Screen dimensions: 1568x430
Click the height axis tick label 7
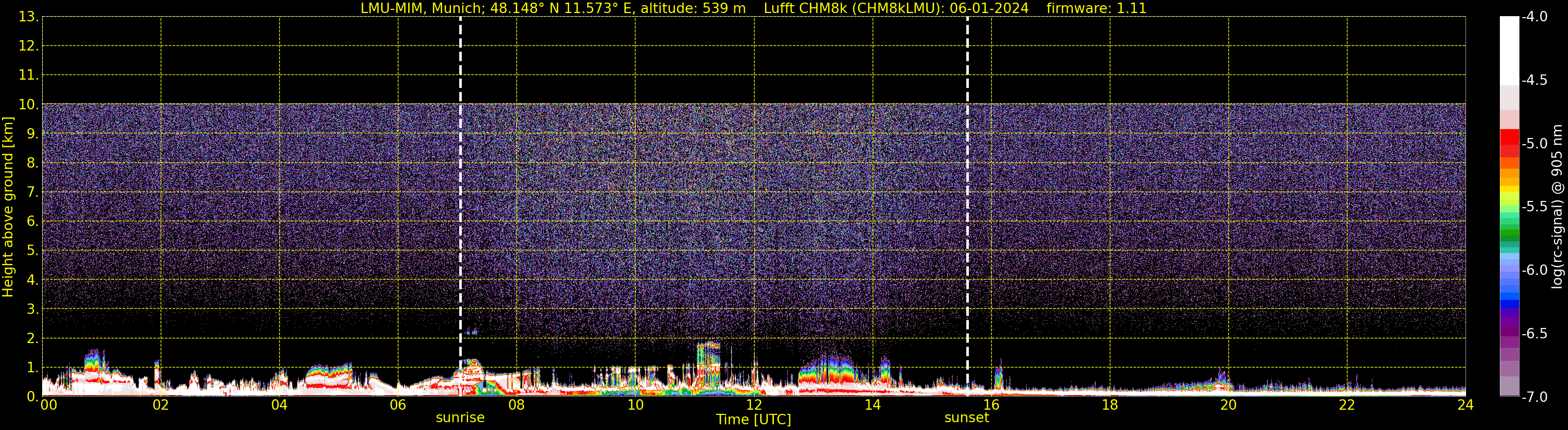[x=32, y=193]
